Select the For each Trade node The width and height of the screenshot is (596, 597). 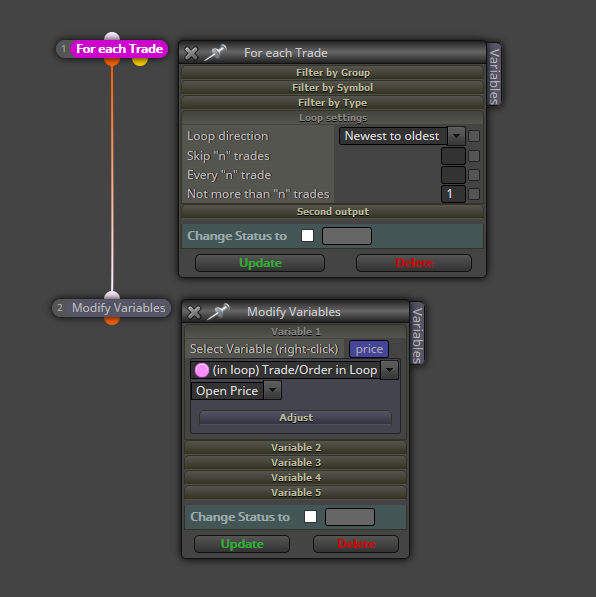pyautogui.click(x=119, y=49)
